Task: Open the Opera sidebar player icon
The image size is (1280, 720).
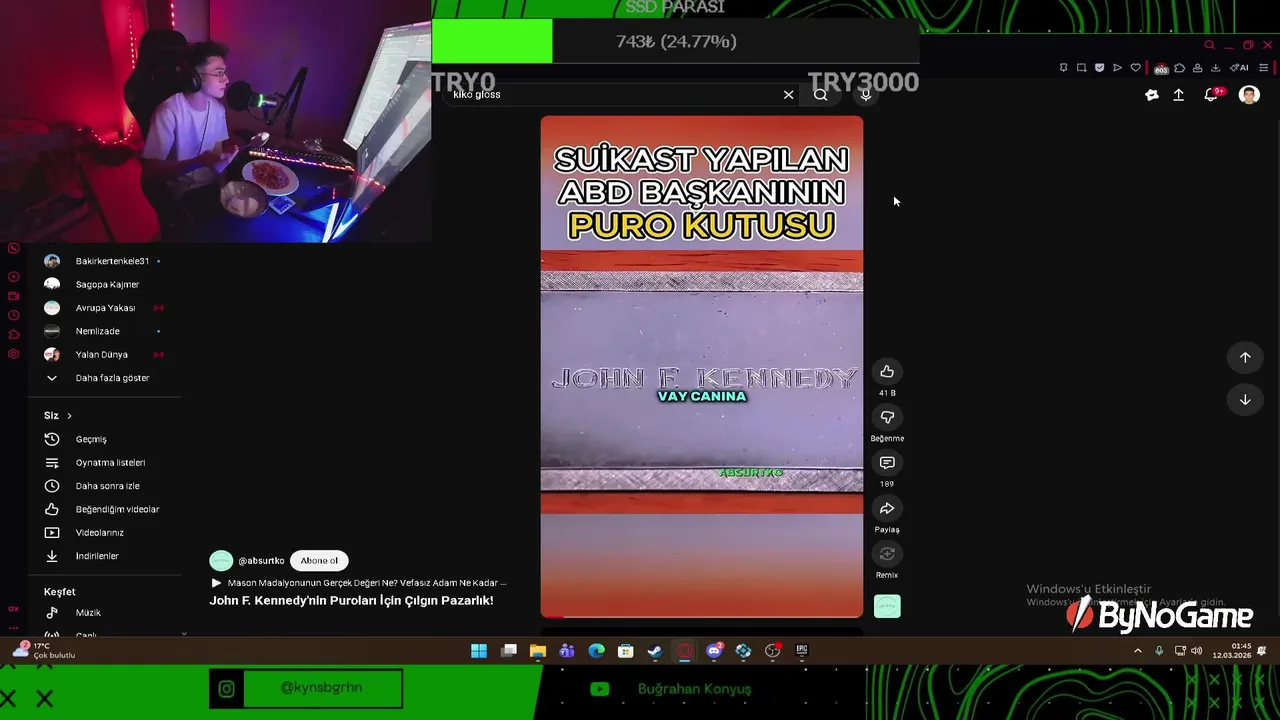Action: coord(13,277)
